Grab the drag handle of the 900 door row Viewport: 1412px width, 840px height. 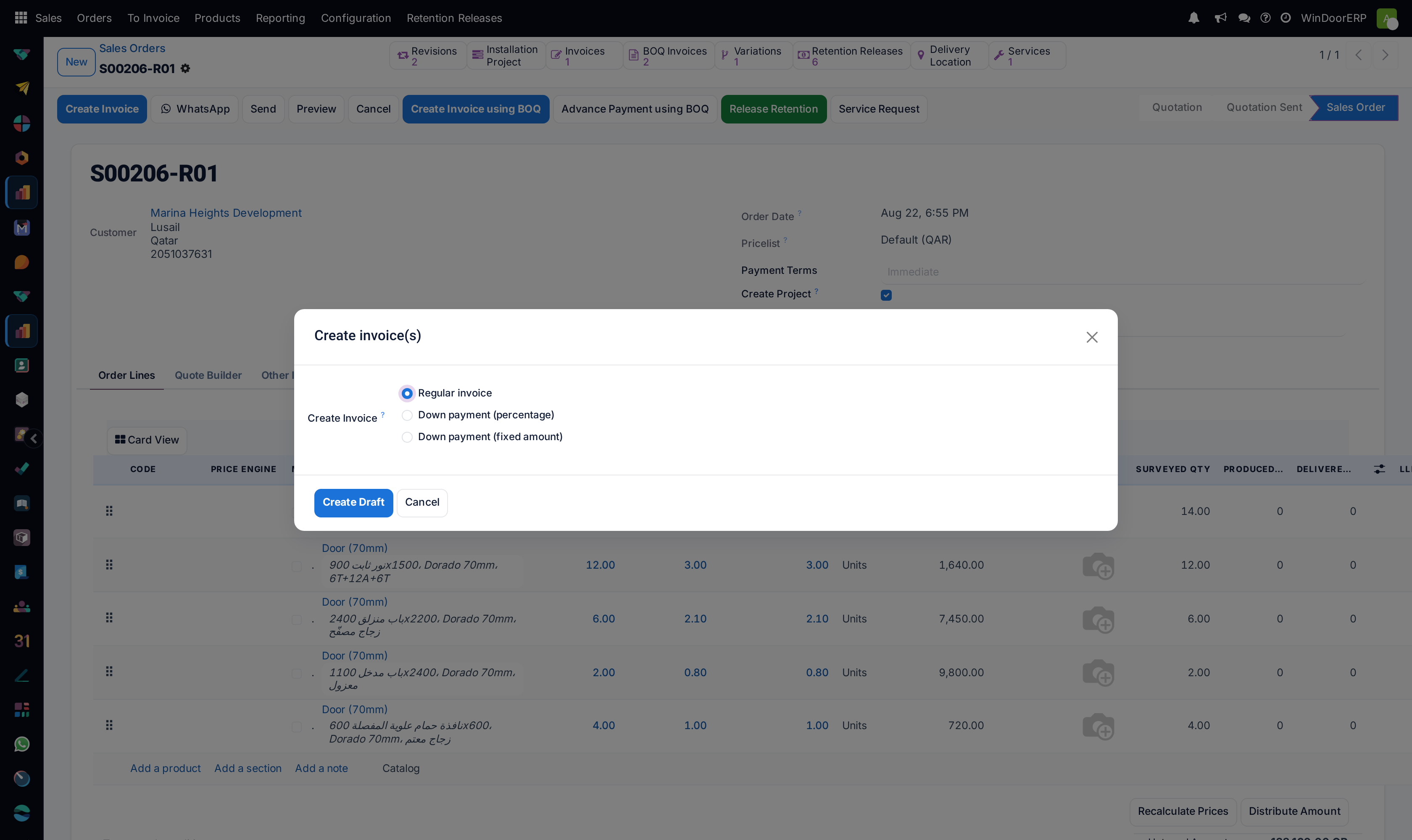109,564
